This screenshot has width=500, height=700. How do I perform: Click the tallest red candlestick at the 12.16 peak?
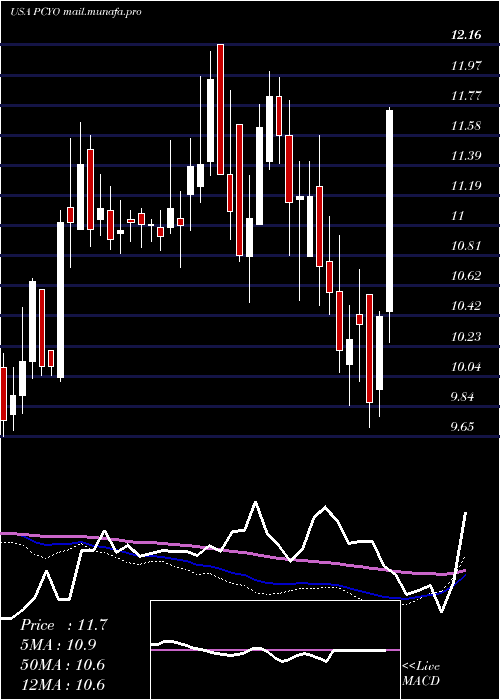coord(220,109)
